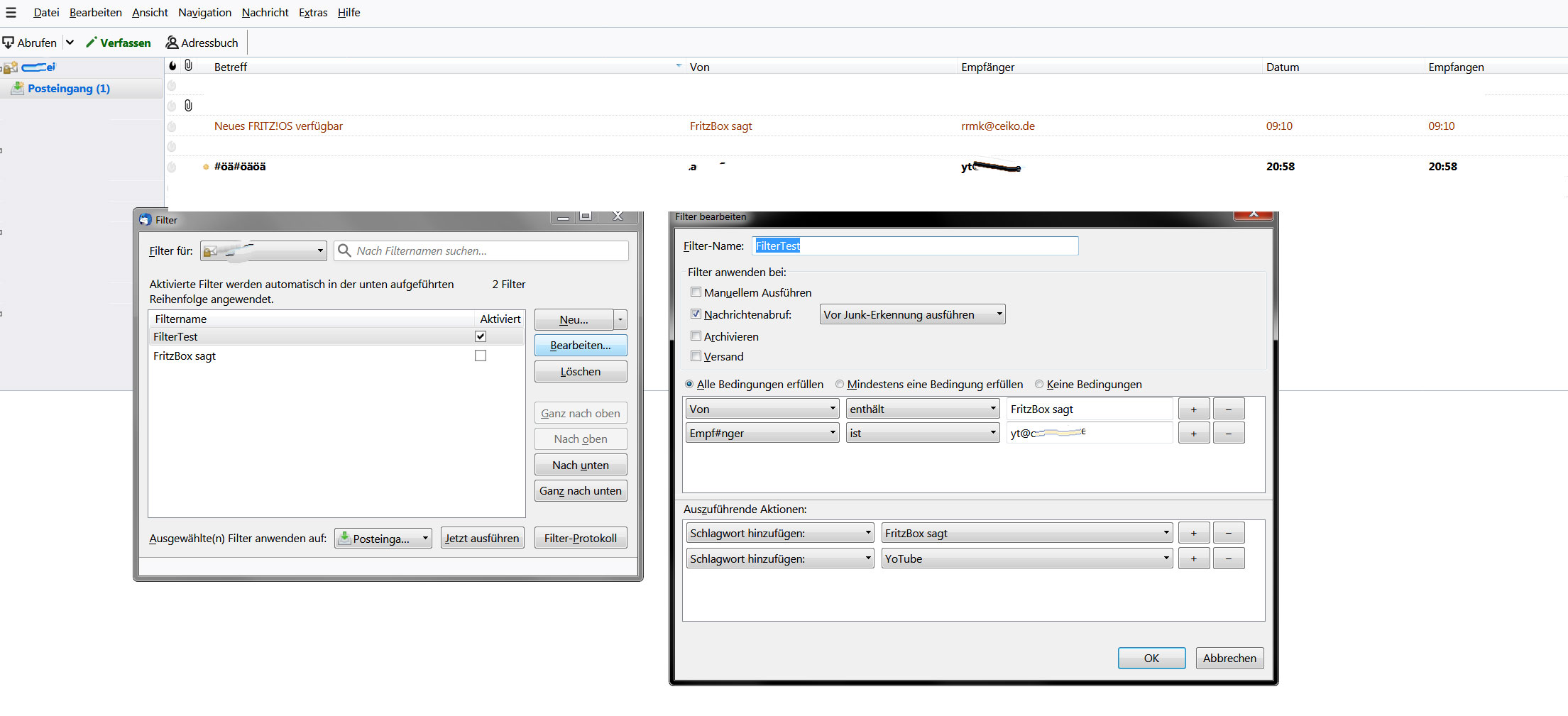Click the hamburger application menu icon
Viewport: 1568px width, 716px height.
pos(11,12)
